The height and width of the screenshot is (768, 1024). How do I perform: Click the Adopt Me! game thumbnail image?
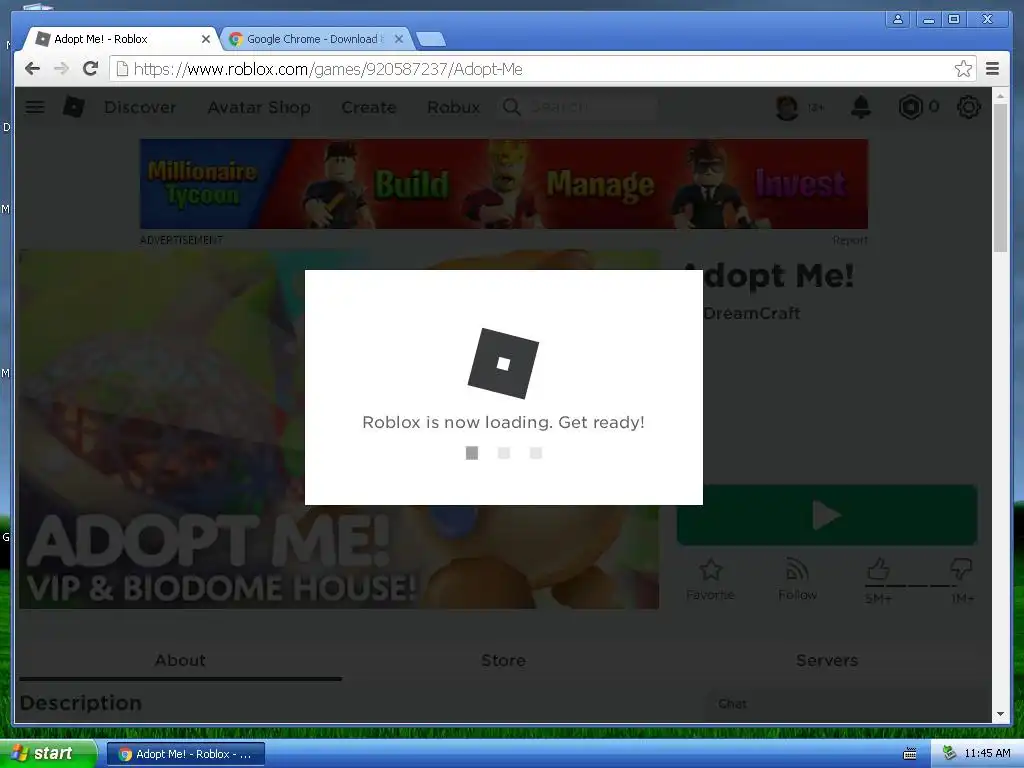(339, 429)
